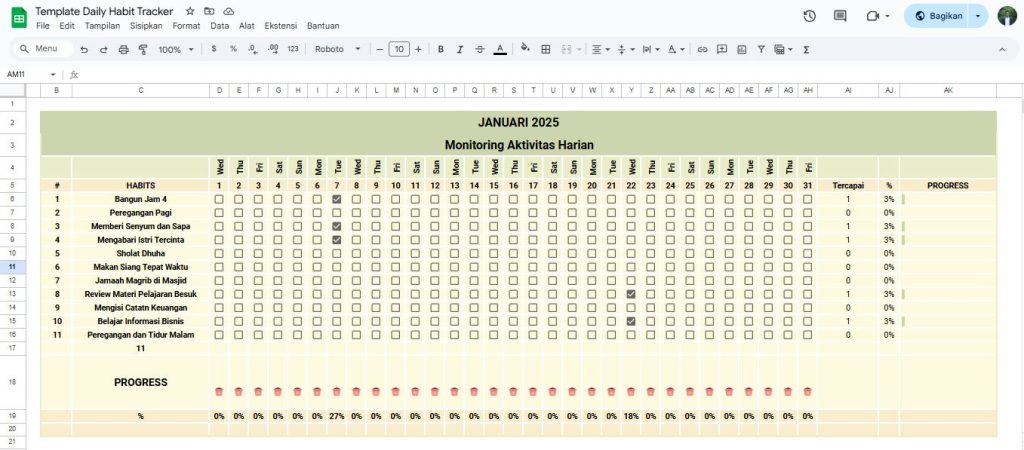Open the horizontal align dropdown
The height and width of the screenshot is (450, 1024).
(x=600, y=49)
